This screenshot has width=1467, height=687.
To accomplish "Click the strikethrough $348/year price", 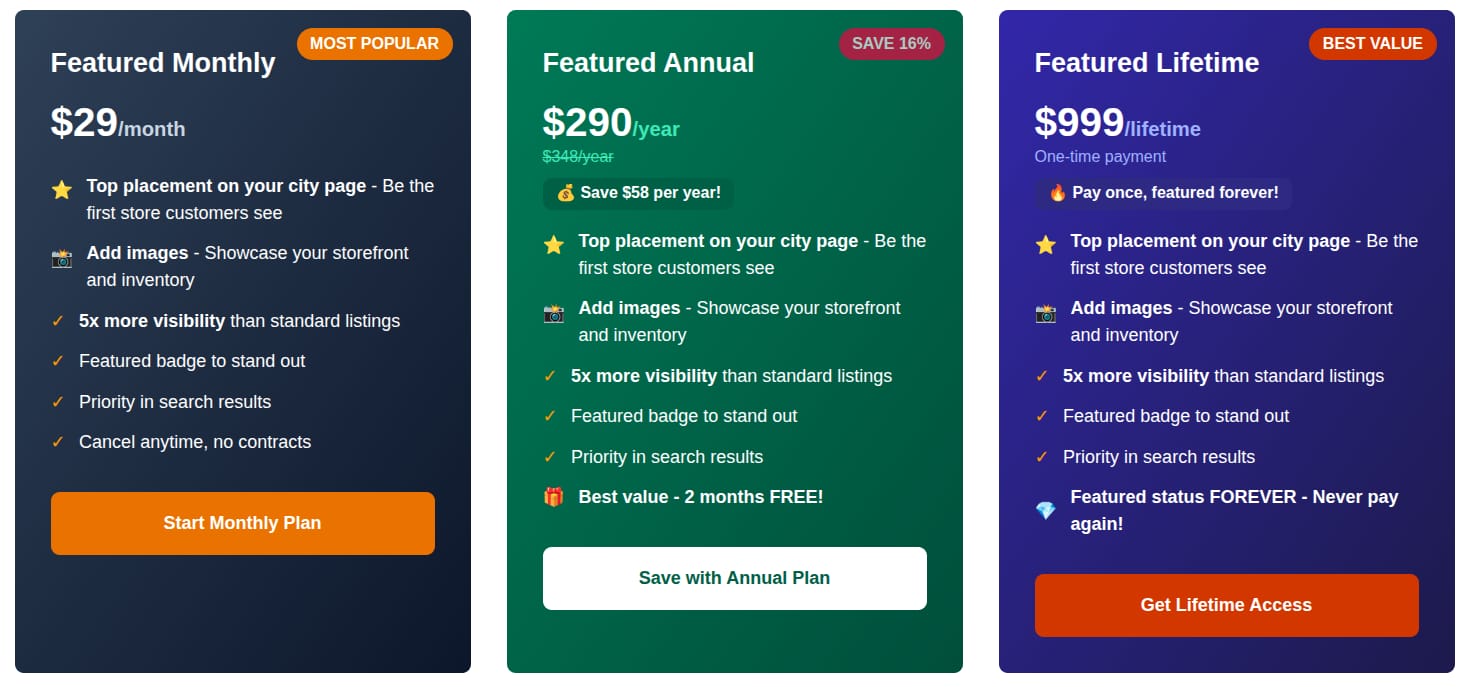I will (x=578, y=157).
